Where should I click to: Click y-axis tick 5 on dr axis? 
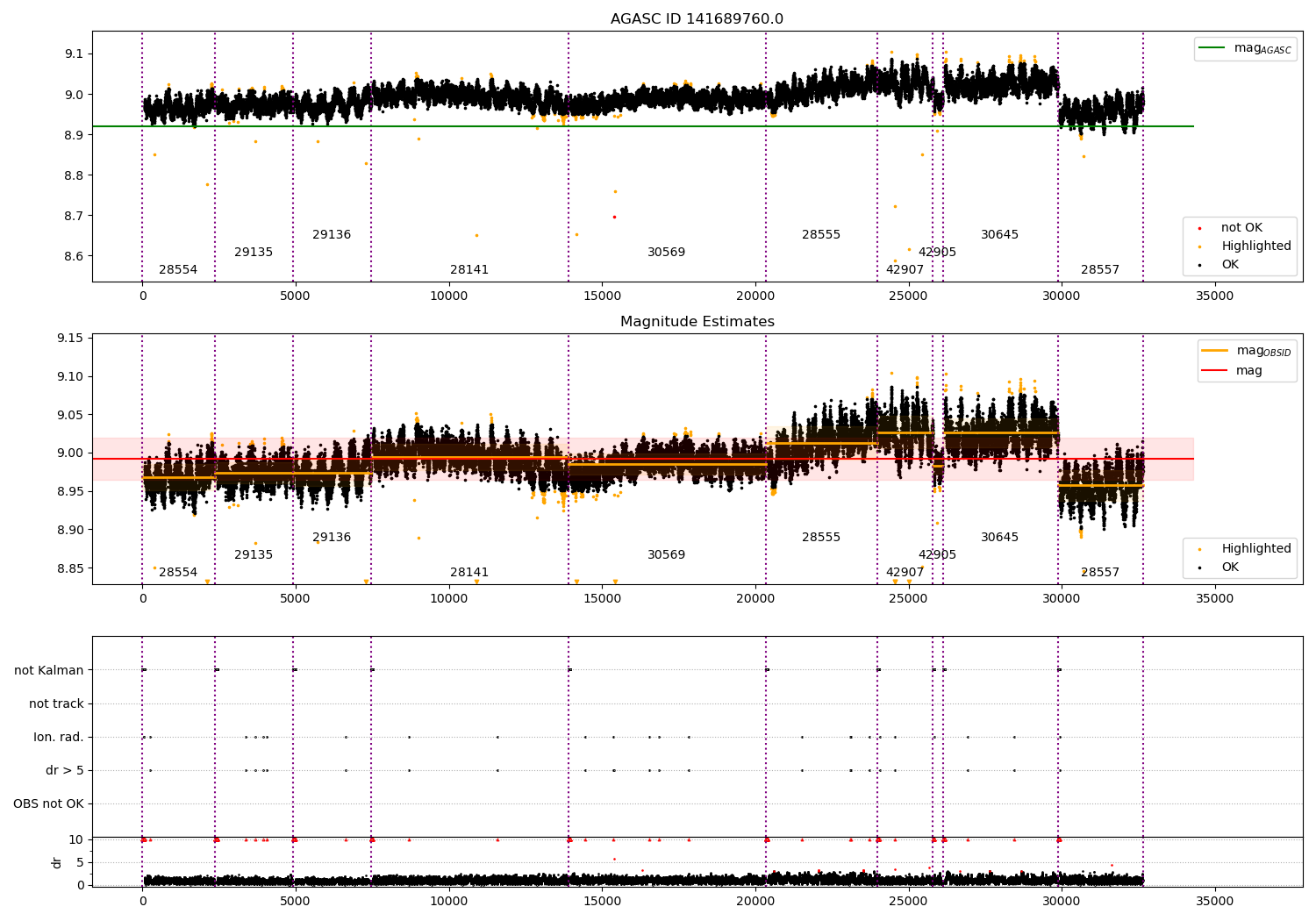(80, 862)
